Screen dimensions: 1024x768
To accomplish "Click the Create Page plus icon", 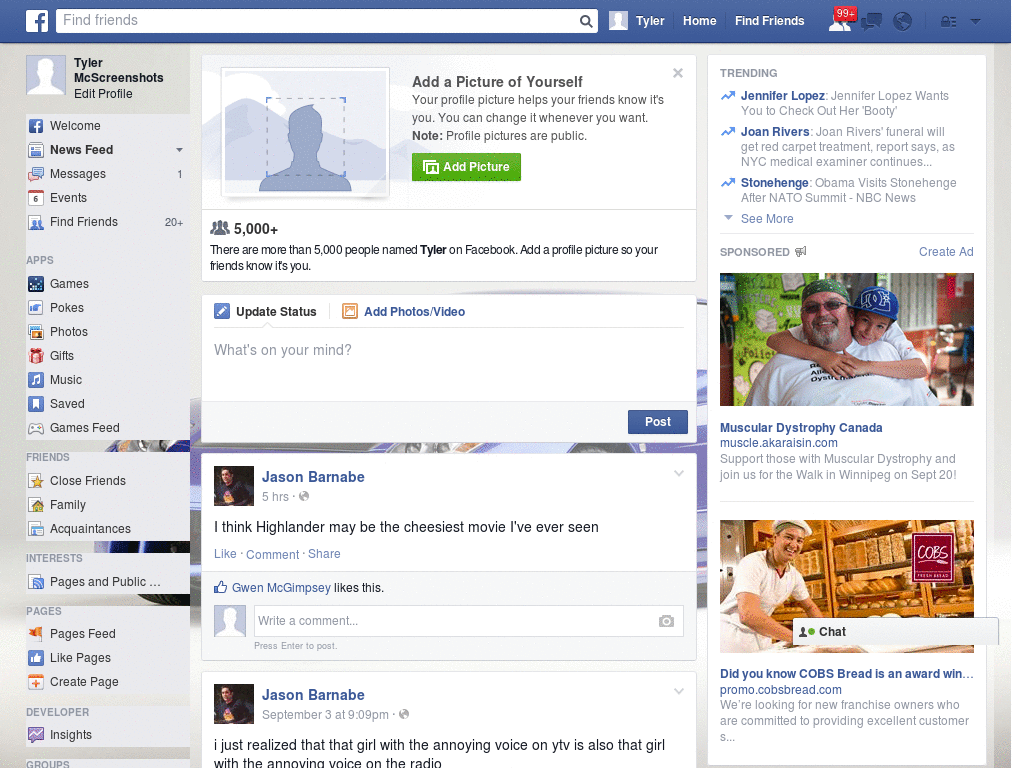I will 36,682.
